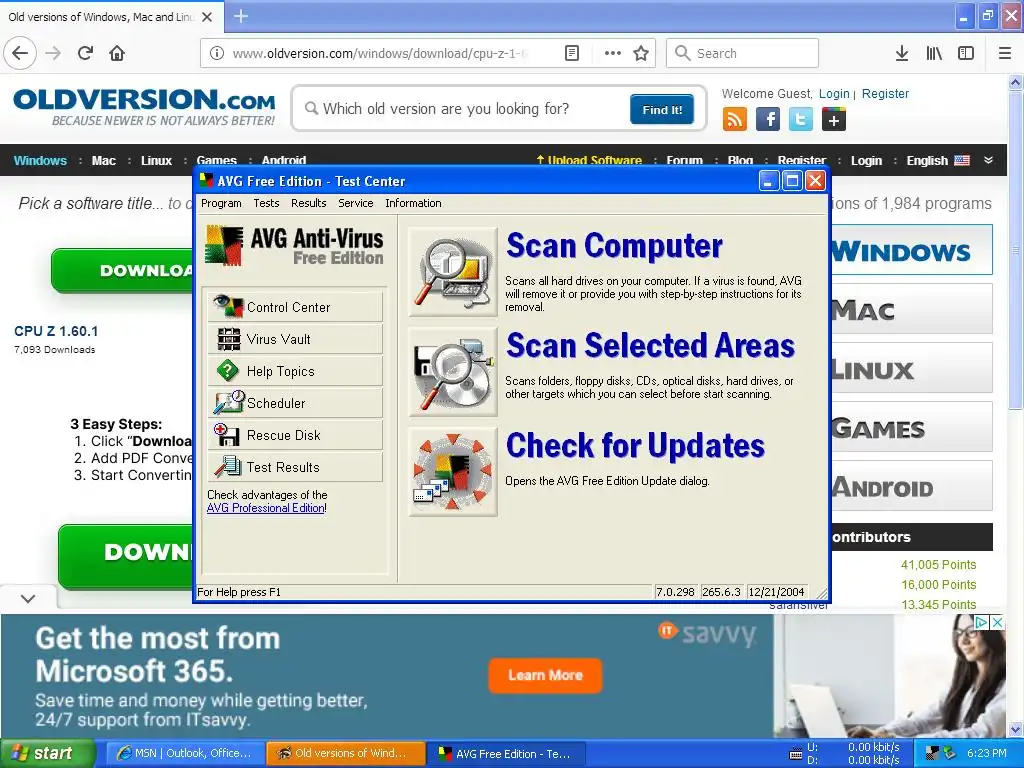Click the Windows Start button
The height and width of the screenshot is (768, 1024).
pyautogui.click(x=46, y=753)
